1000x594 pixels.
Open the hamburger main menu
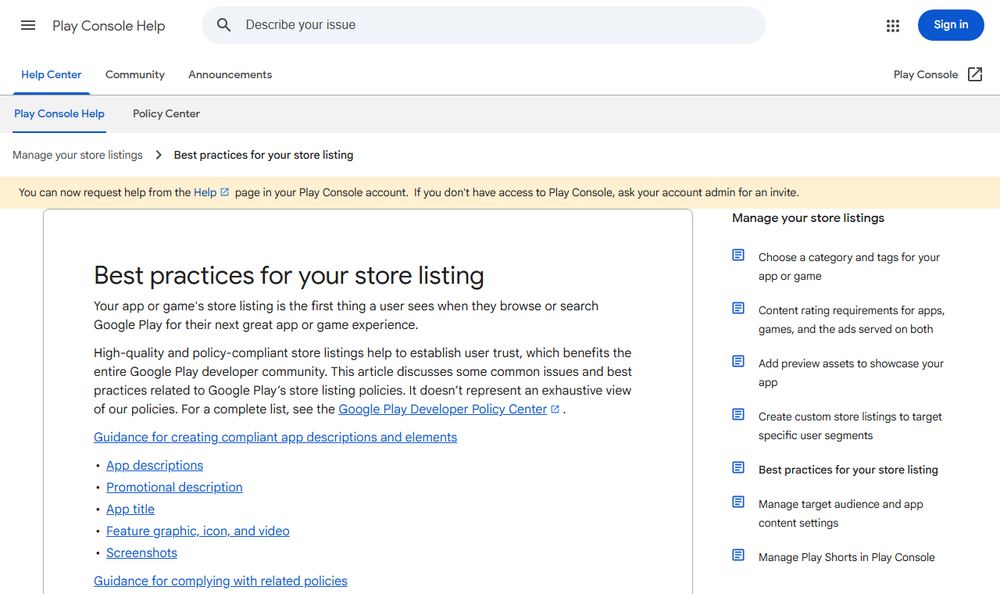click(28, 26)
